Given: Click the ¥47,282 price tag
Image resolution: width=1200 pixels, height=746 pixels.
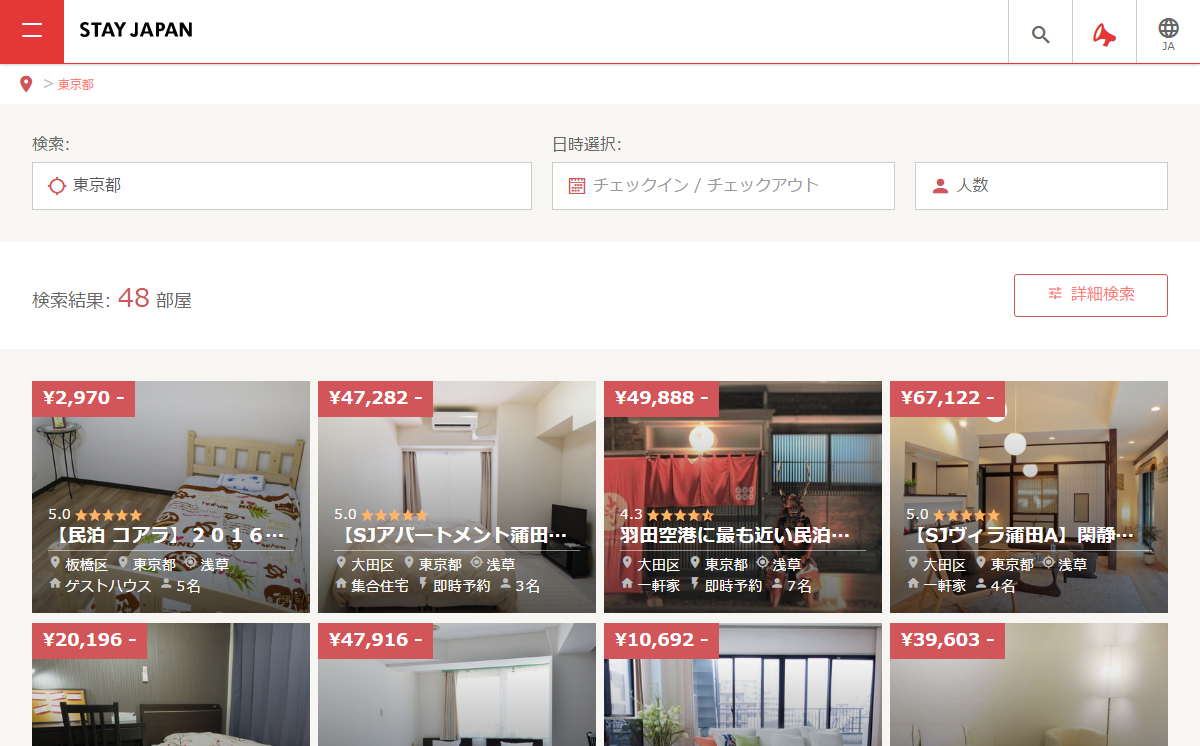Looking at the screenshot, I should [375, 399].
